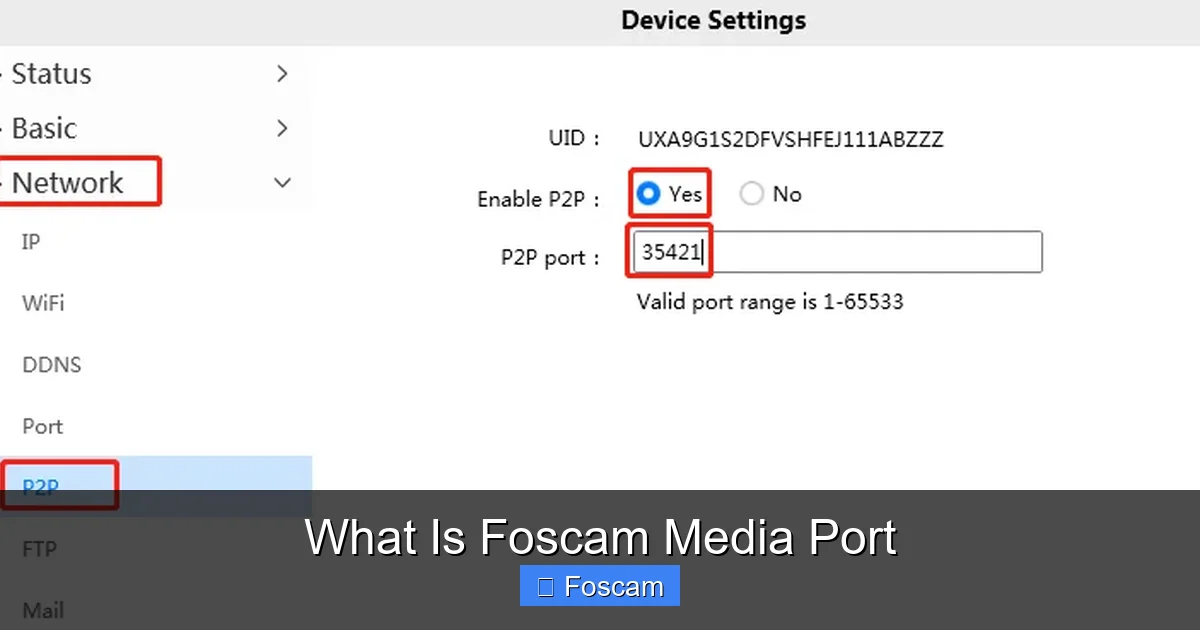Image resolution: width=1200 pixels, height=630 pixels.
Task: Open the Mail settings page
Action: [42, 609]
